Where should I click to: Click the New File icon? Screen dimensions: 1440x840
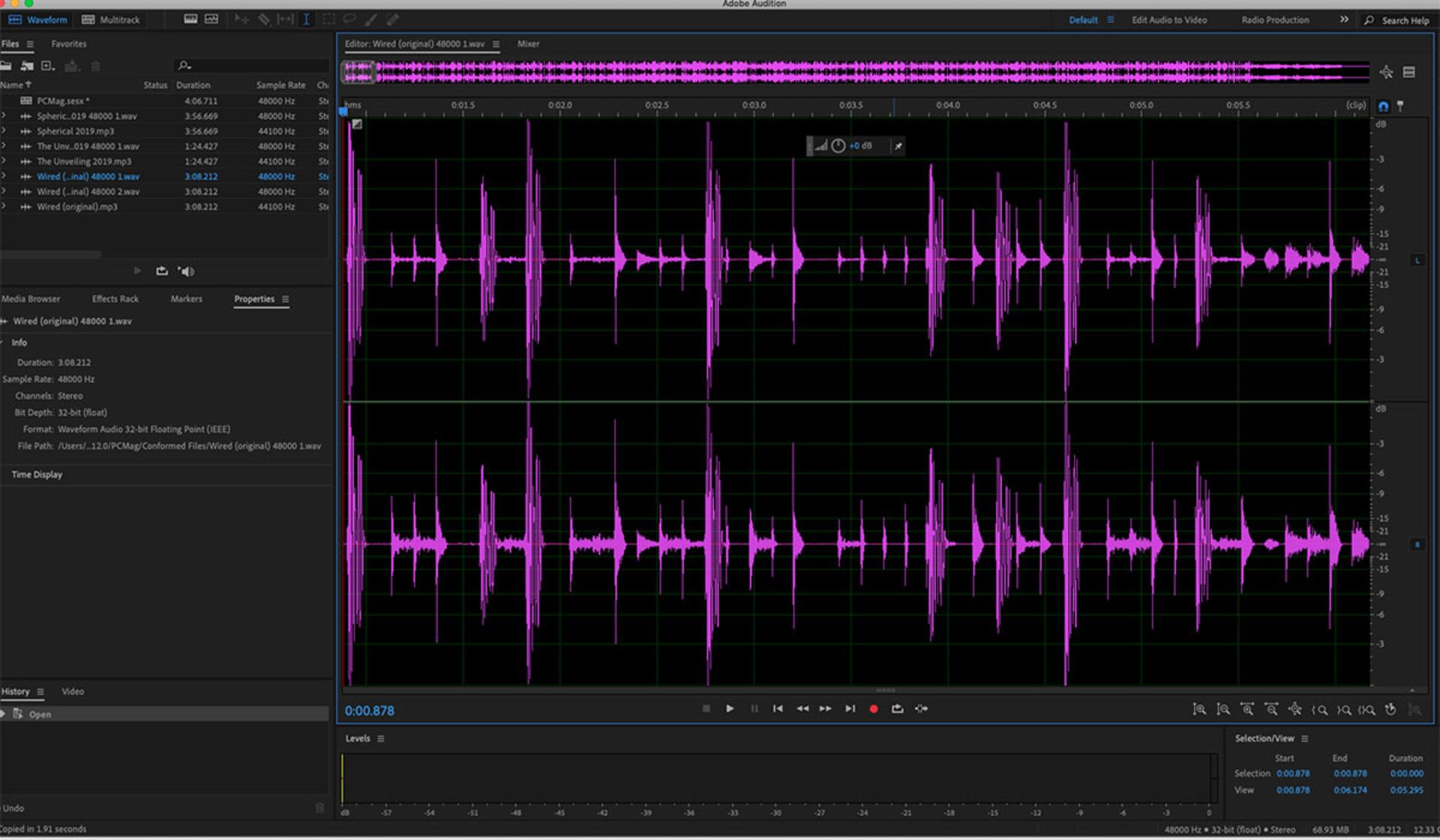[x=48, y=66]
